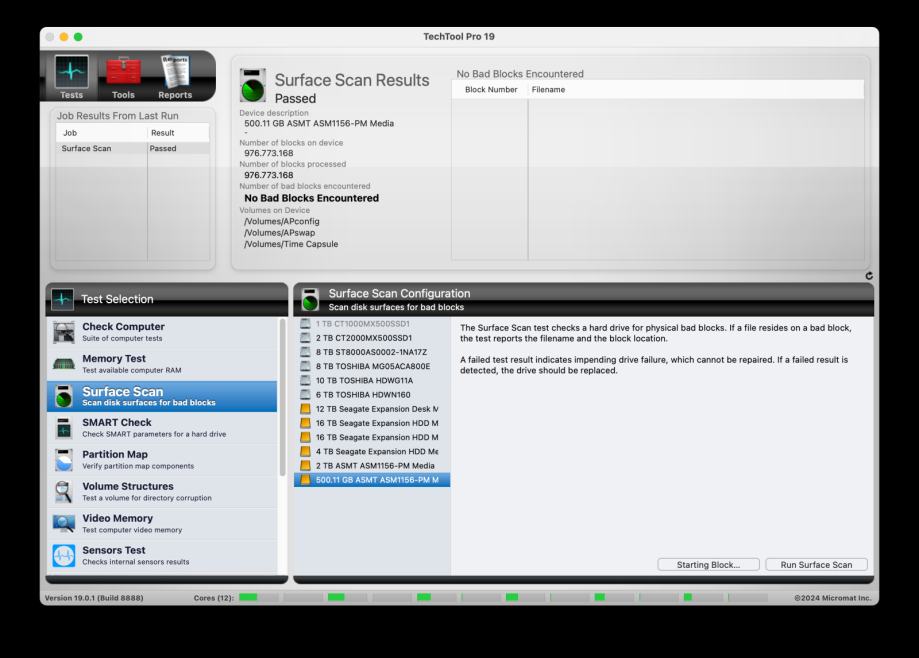The width and height of the screenshot is (919, 658).
Task: Click drive icon for 8 TB ST8000AS0002-1NA17Z
Action: tap(305, 352)
